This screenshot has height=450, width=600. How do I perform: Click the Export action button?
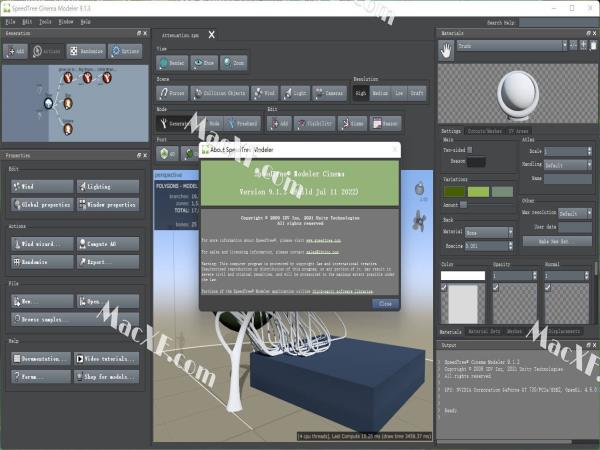coord(108,262)
